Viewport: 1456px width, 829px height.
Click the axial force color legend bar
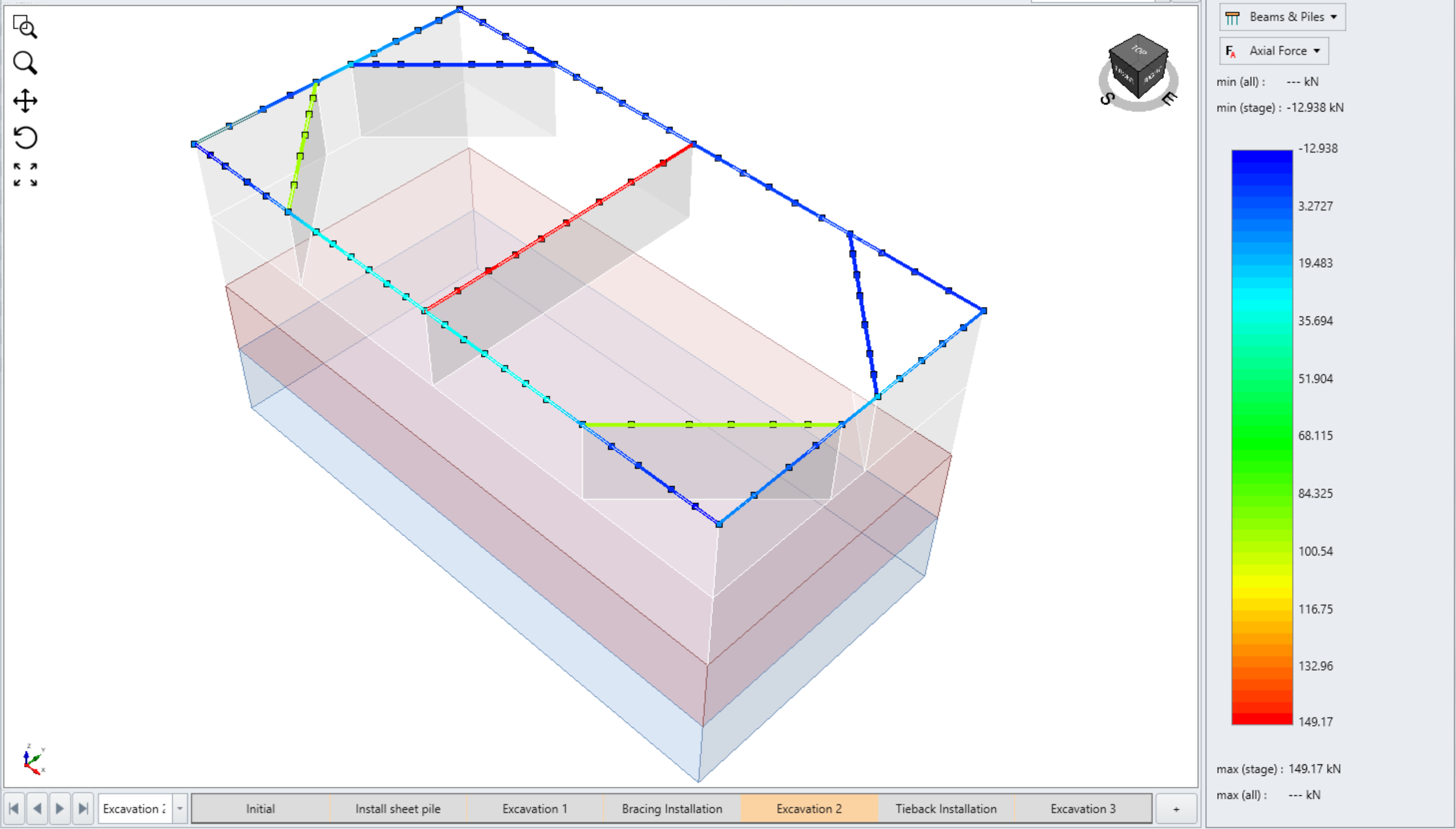1262,437
